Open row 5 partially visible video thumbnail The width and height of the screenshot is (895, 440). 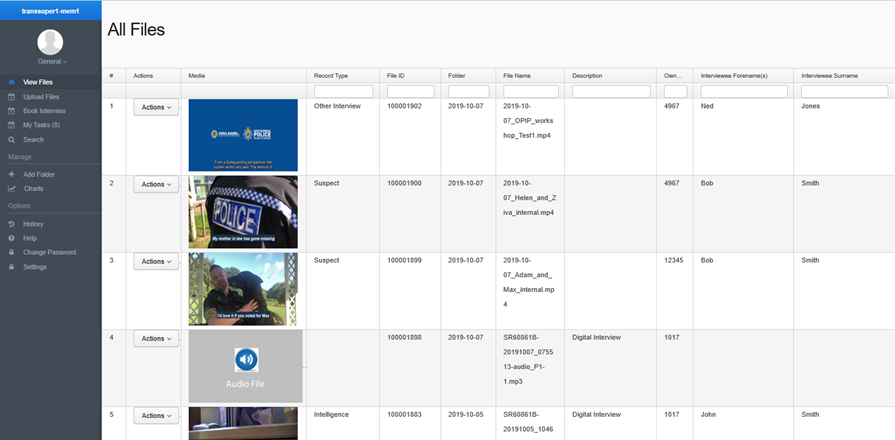point(243,423)
